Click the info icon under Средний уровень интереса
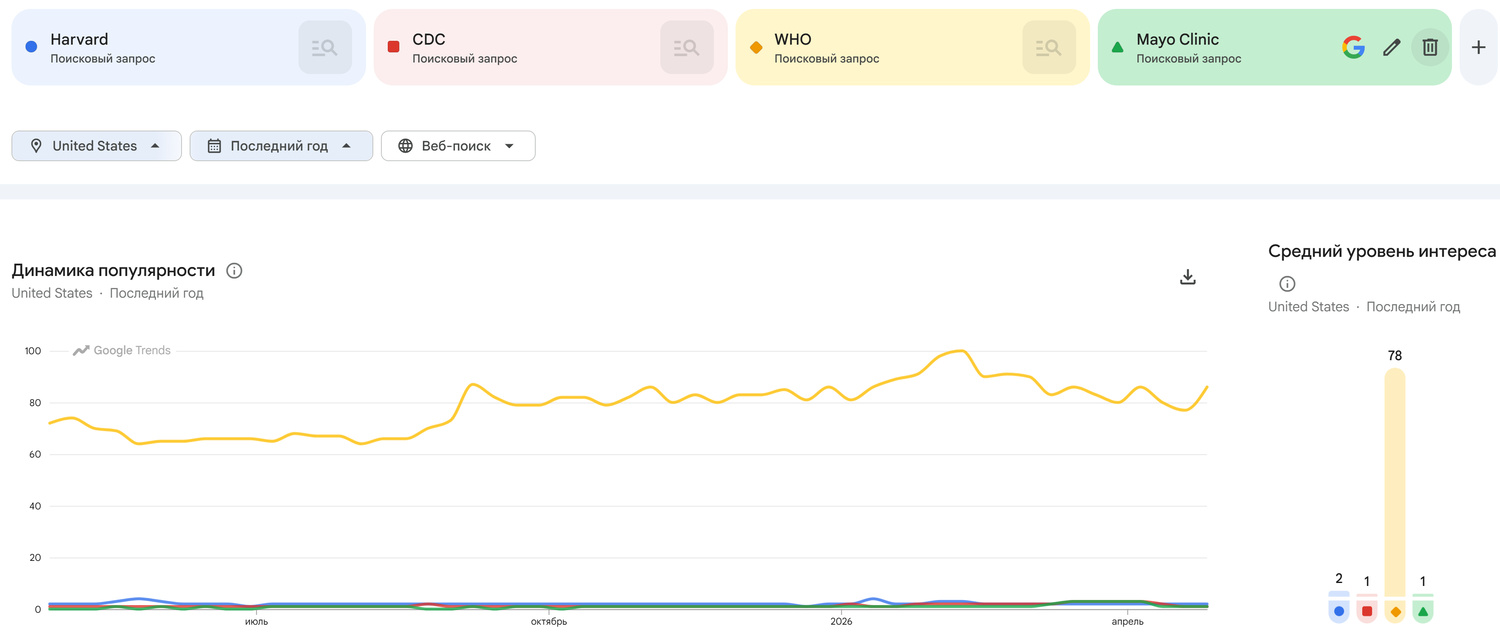The width and height of the screenshot is (1500, 637). (1286, 283)
